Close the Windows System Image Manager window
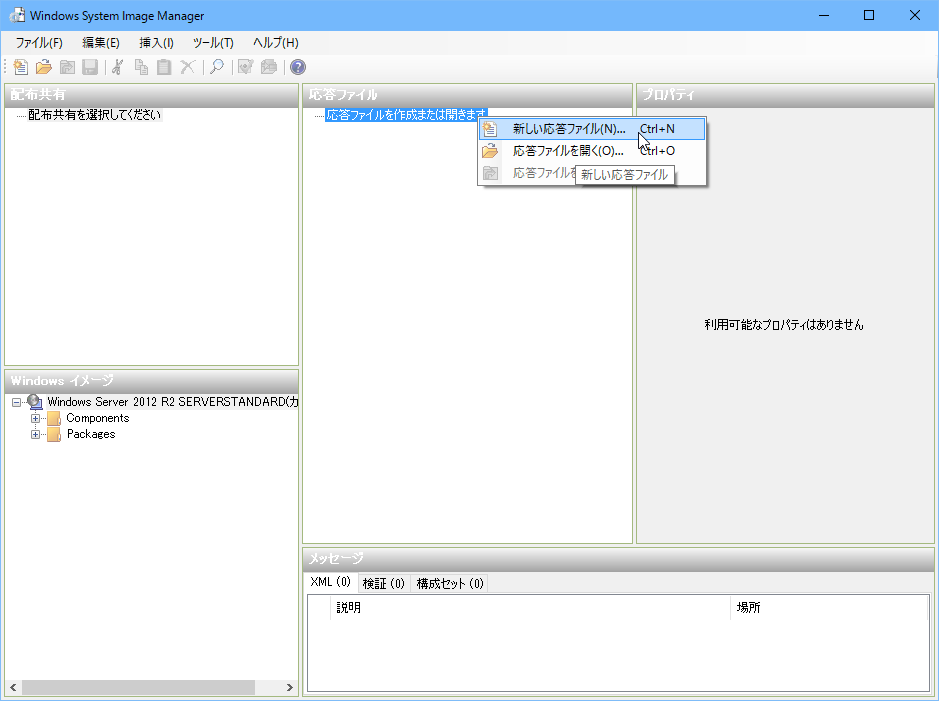Screen dimensions: 939x701 tap(914, 16)
